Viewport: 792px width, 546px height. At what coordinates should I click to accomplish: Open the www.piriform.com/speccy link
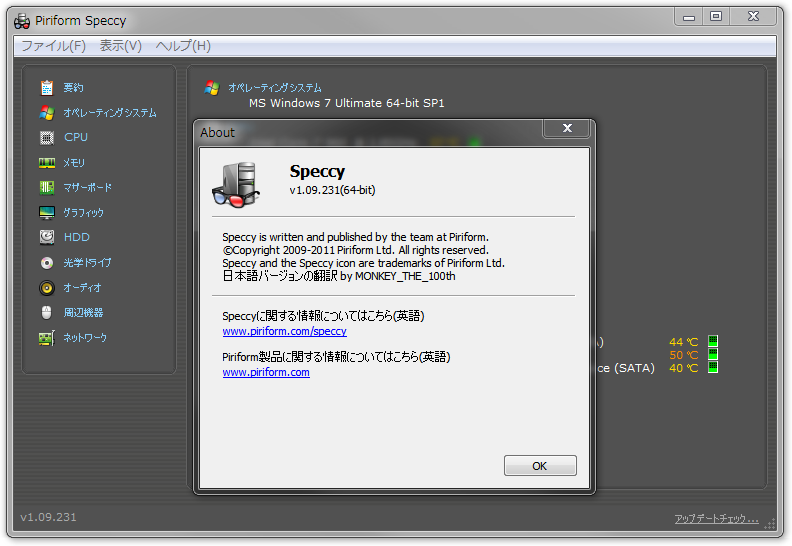pos(284,331)
